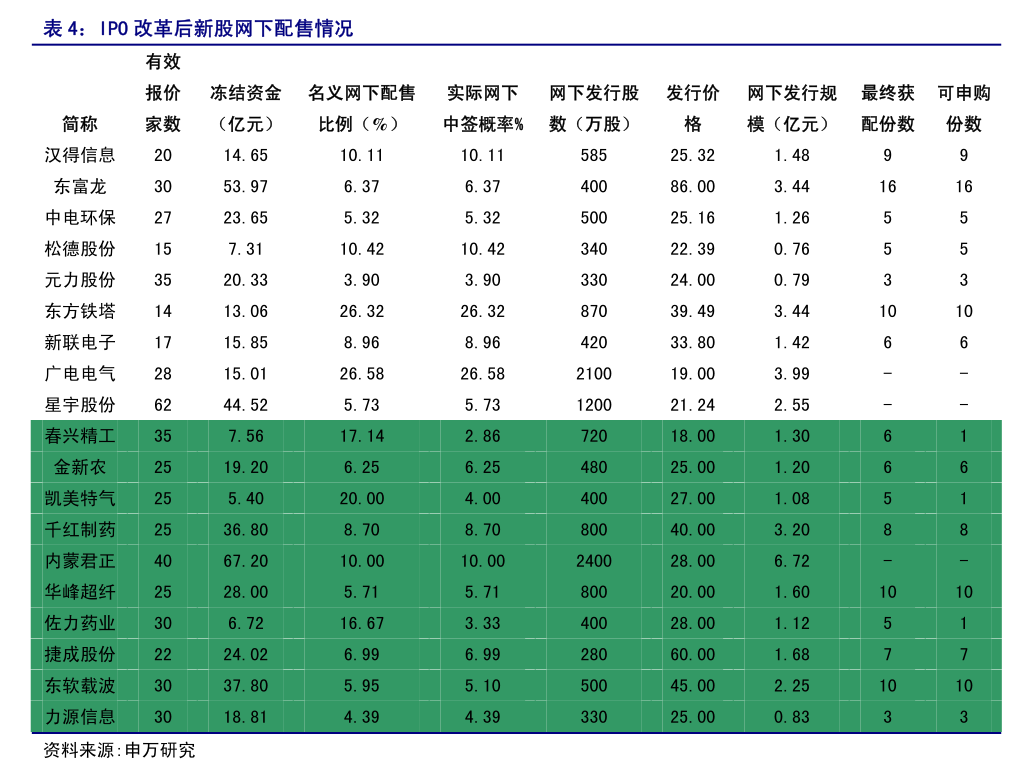The height and width of the screenshot is (775, 1031).
Task: Click the 内蒙君正 company name
Action: (x=80, y=561)
